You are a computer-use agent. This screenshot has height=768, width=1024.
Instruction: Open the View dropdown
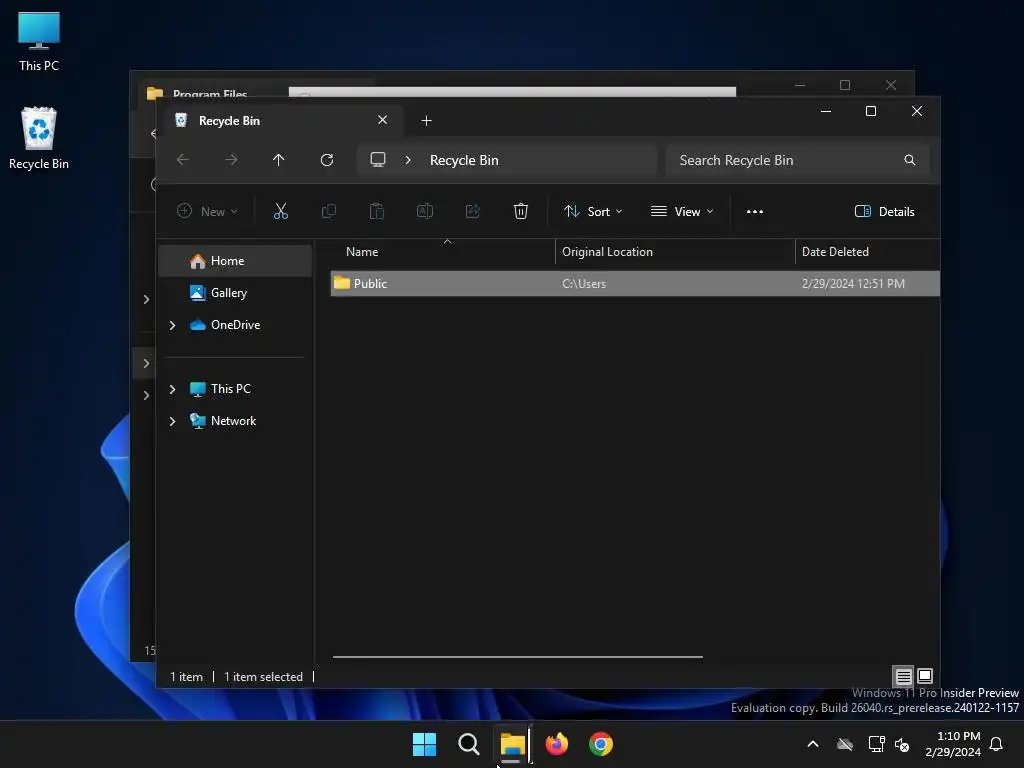pos(682,212)
